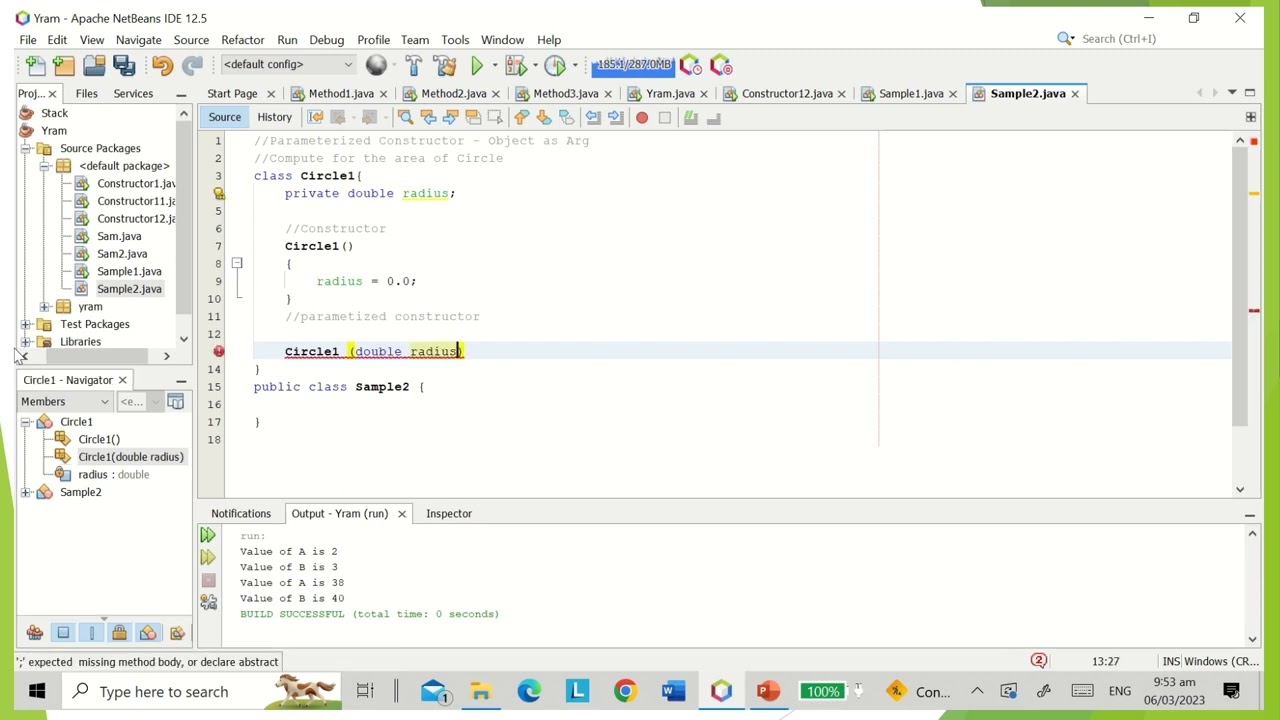The height and width of the screenshot is (720, 1280).
Task: Click the Open Project toolbar icon
Action: [94, 65]
